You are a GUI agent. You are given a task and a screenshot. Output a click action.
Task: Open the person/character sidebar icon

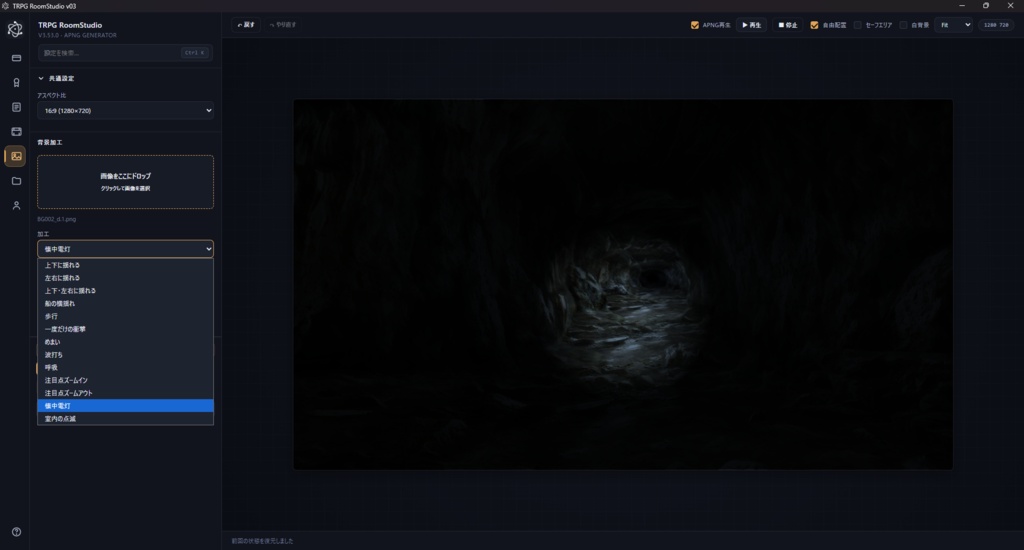coord(16,206)
